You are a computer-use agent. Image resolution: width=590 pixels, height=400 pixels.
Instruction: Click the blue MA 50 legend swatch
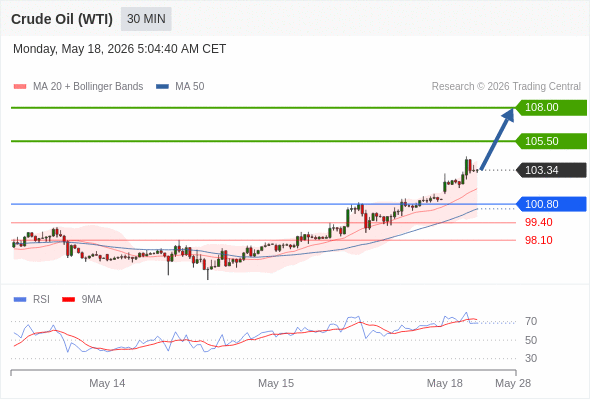162,87
